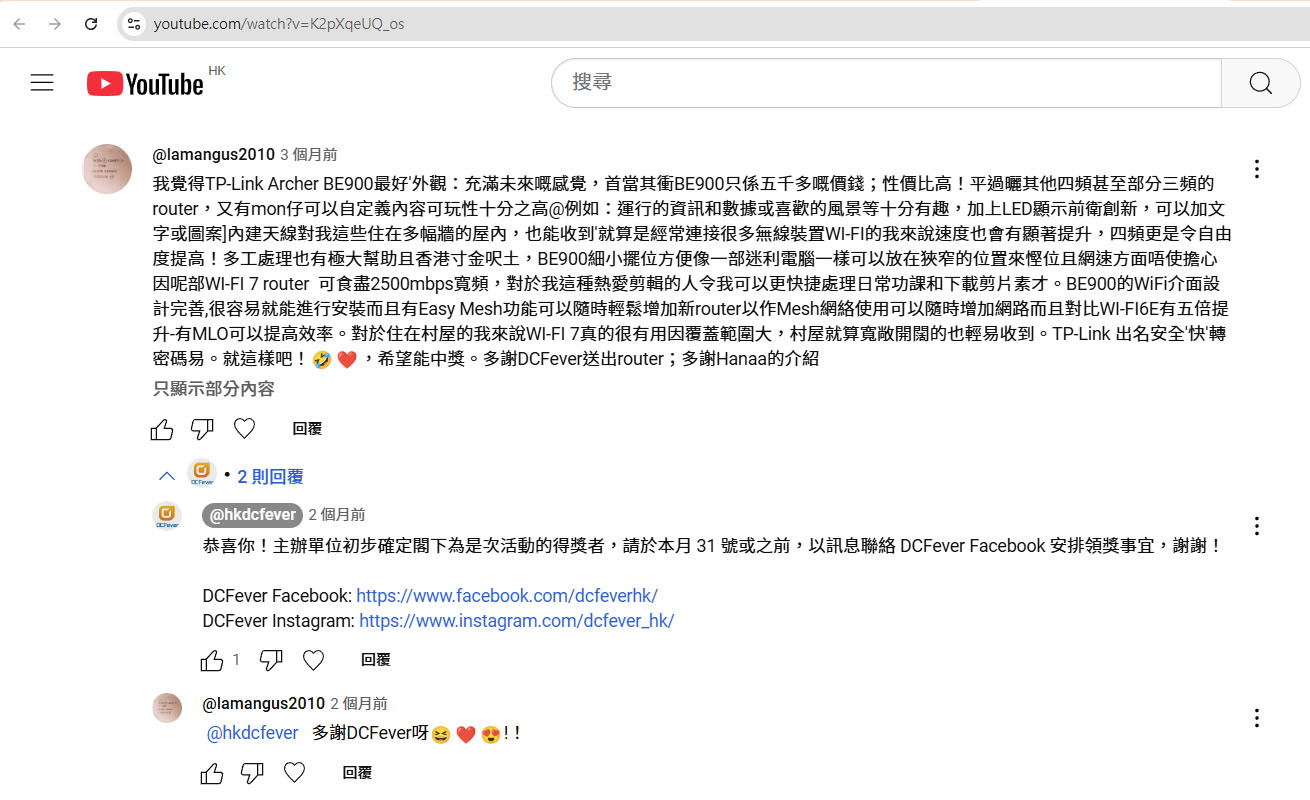This screenshot has width=1310, height=800.
Task: Like the hkdcfever winner announcement reply
Action: point(212,660)
